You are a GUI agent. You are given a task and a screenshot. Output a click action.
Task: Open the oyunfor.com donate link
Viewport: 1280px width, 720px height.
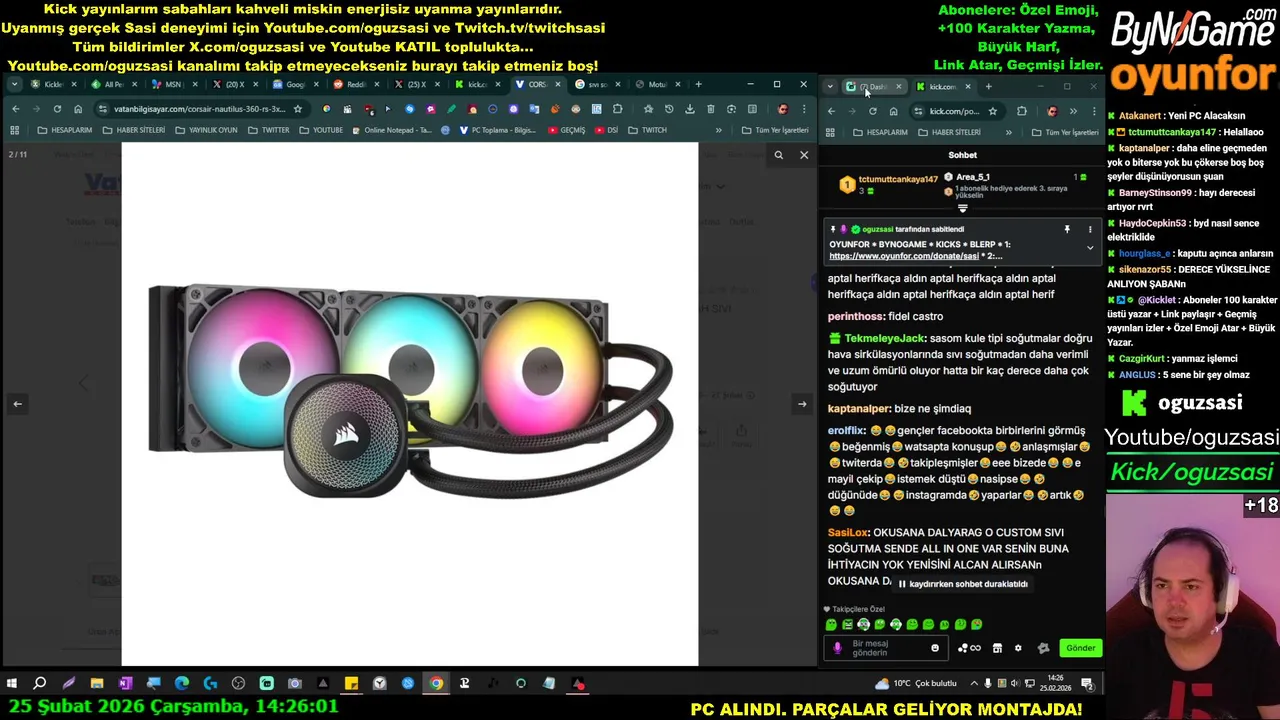coord(904,256)
